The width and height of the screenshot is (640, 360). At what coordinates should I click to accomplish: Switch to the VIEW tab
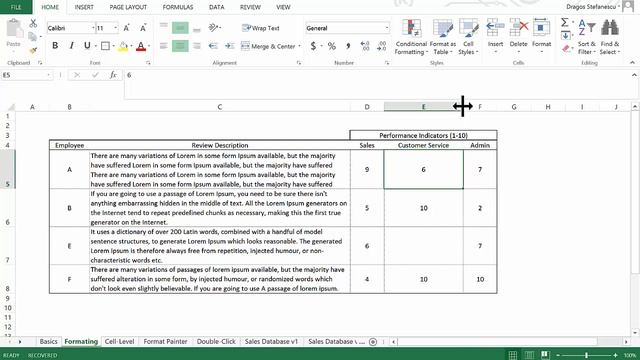[283, 7]
